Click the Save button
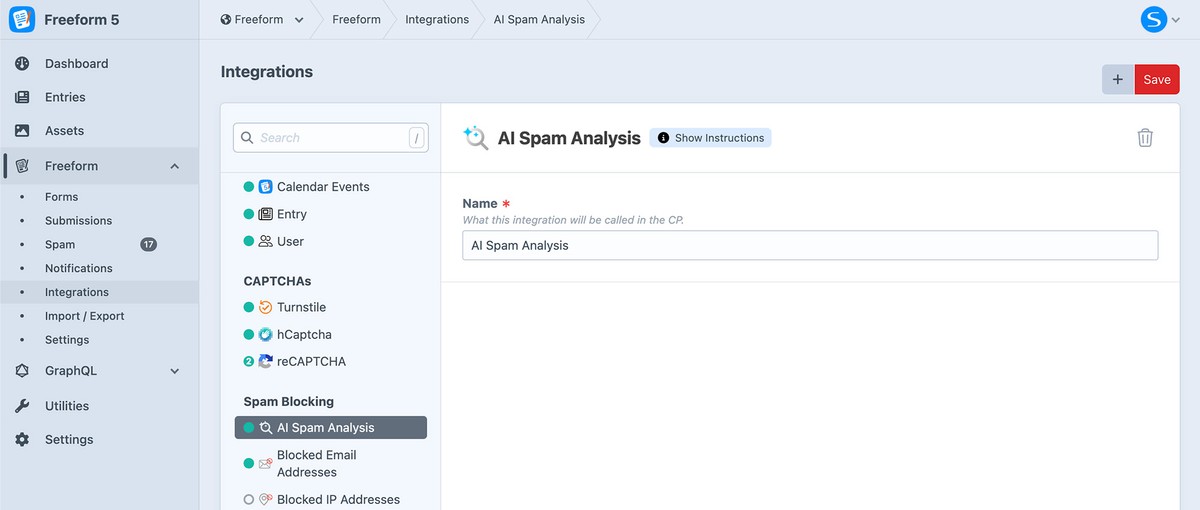Image resolution: width=1200 pixels, height=510 pixels. pos(1157,80)
